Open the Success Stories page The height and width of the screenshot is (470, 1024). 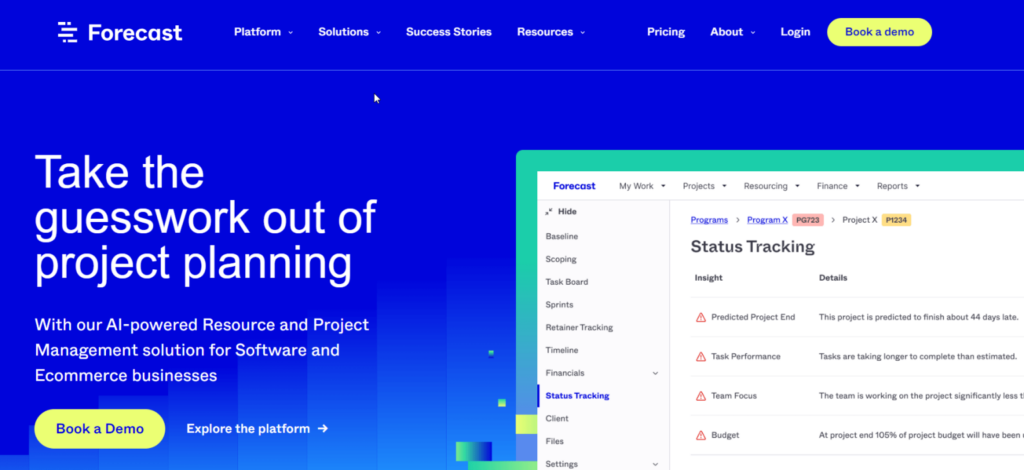click(x=448, y=32)
